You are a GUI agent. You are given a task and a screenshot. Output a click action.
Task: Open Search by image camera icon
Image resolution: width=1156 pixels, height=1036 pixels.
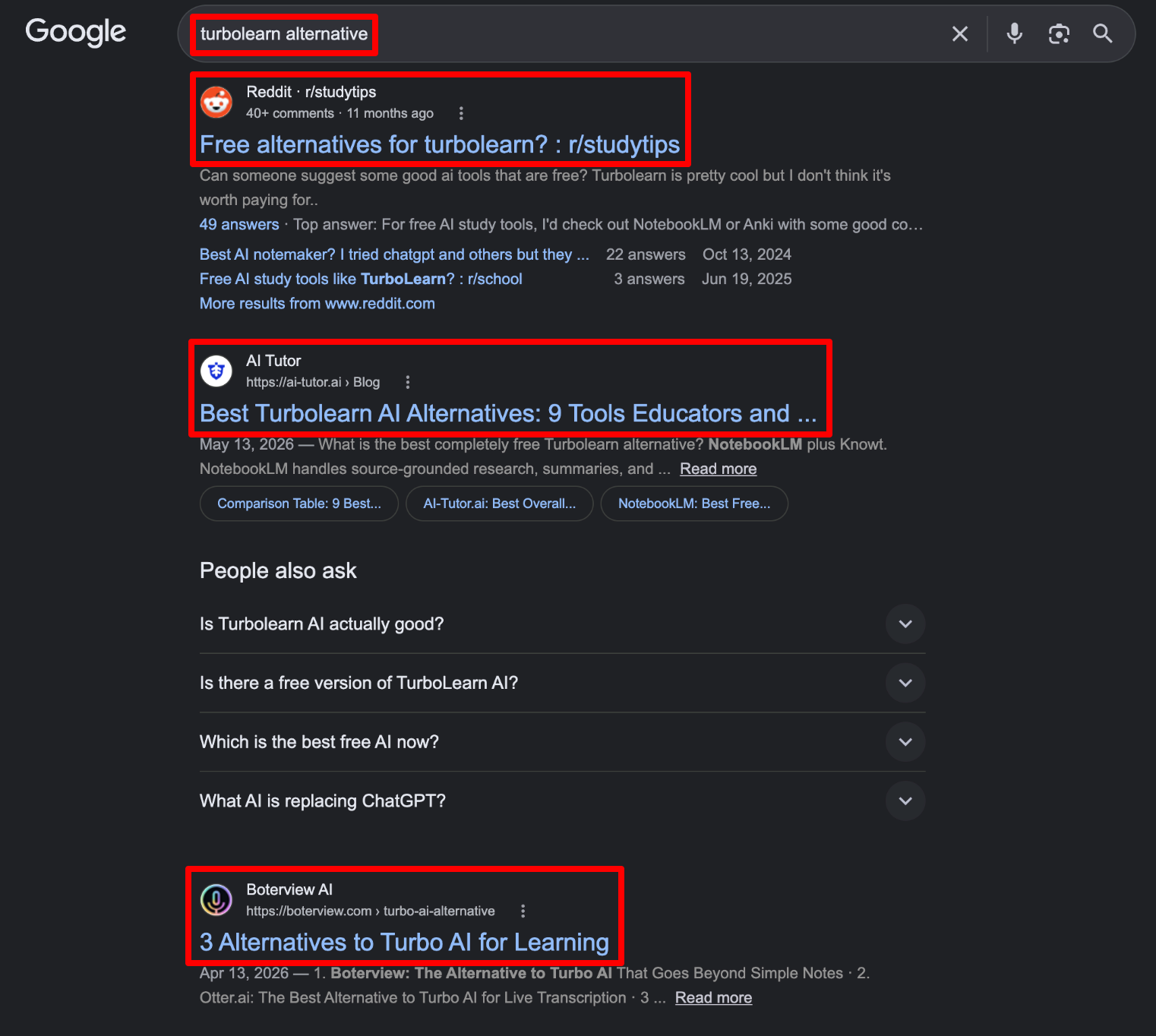(1059, 33)
